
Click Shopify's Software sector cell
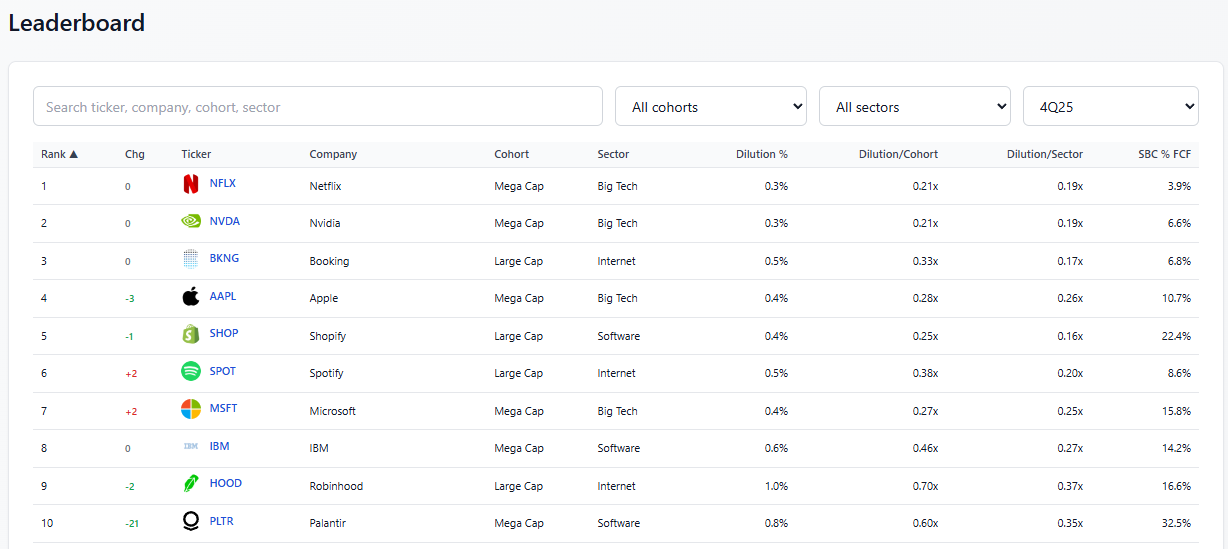619,336
